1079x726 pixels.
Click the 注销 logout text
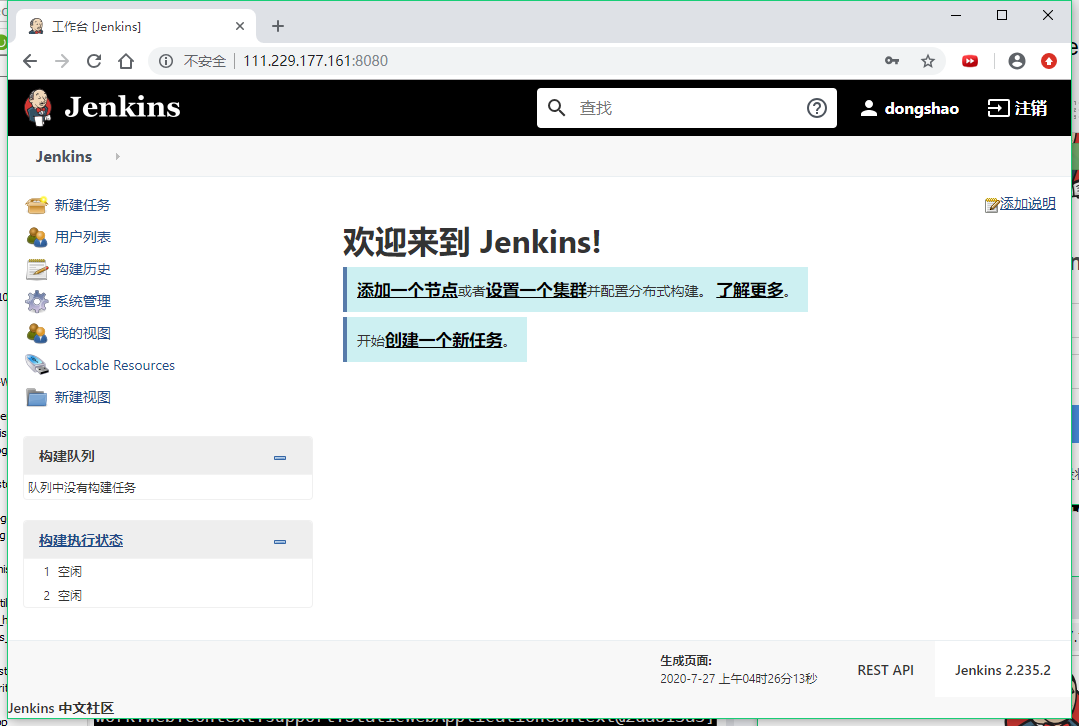(1031, 108)
